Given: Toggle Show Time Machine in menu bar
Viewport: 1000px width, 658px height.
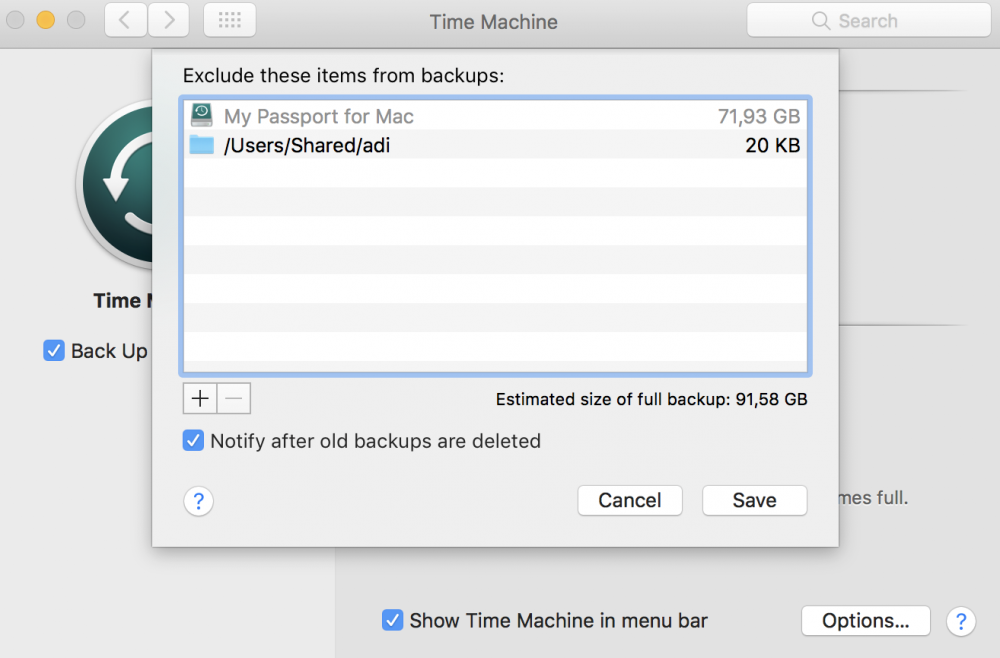Looking at the screenshot, I should pyautogui.click(x=392, y=620).
